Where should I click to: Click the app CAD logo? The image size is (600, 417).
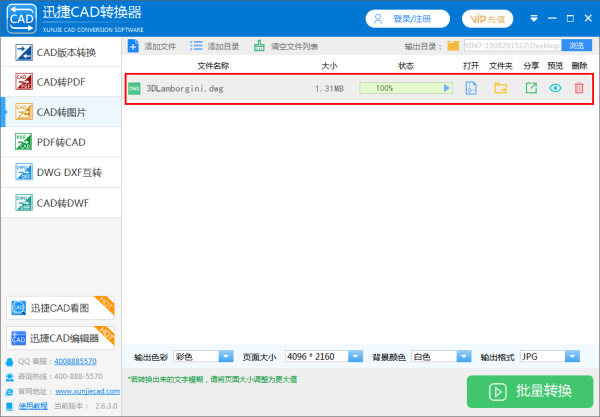(x=22, y=18)
